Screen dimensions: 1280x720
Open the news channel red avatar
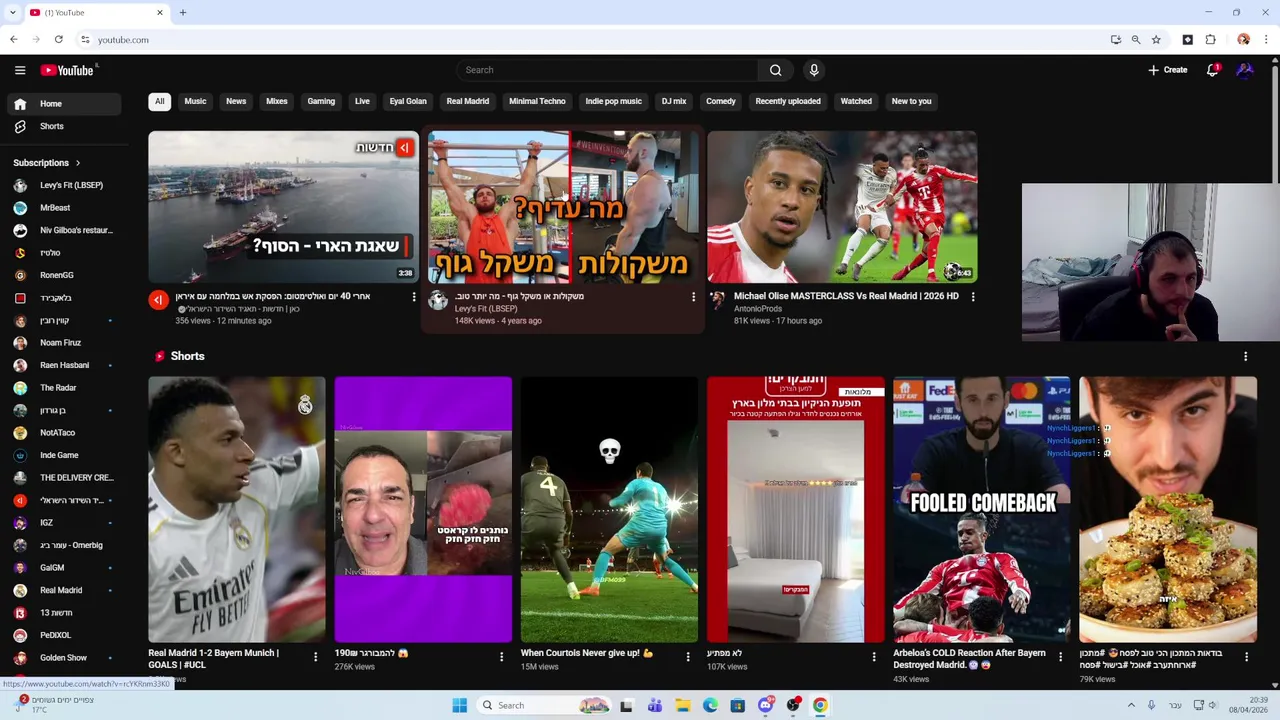pos(158,300)
